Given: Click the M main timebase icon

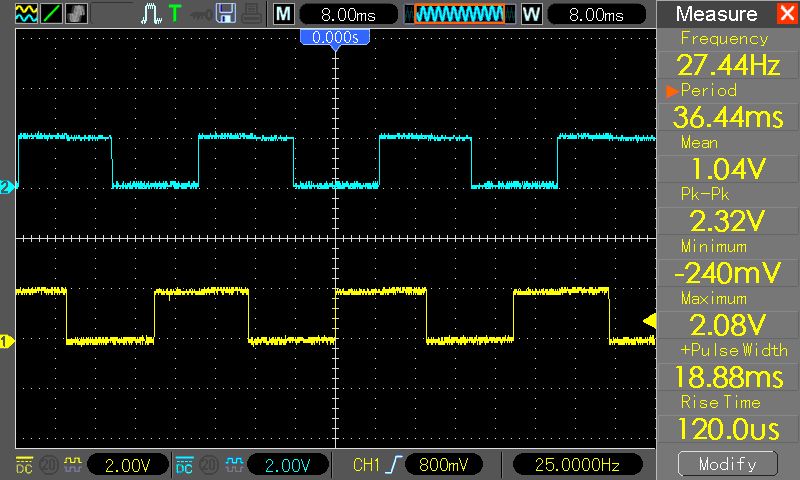Looking at the screenshot, I should [284, 14].
